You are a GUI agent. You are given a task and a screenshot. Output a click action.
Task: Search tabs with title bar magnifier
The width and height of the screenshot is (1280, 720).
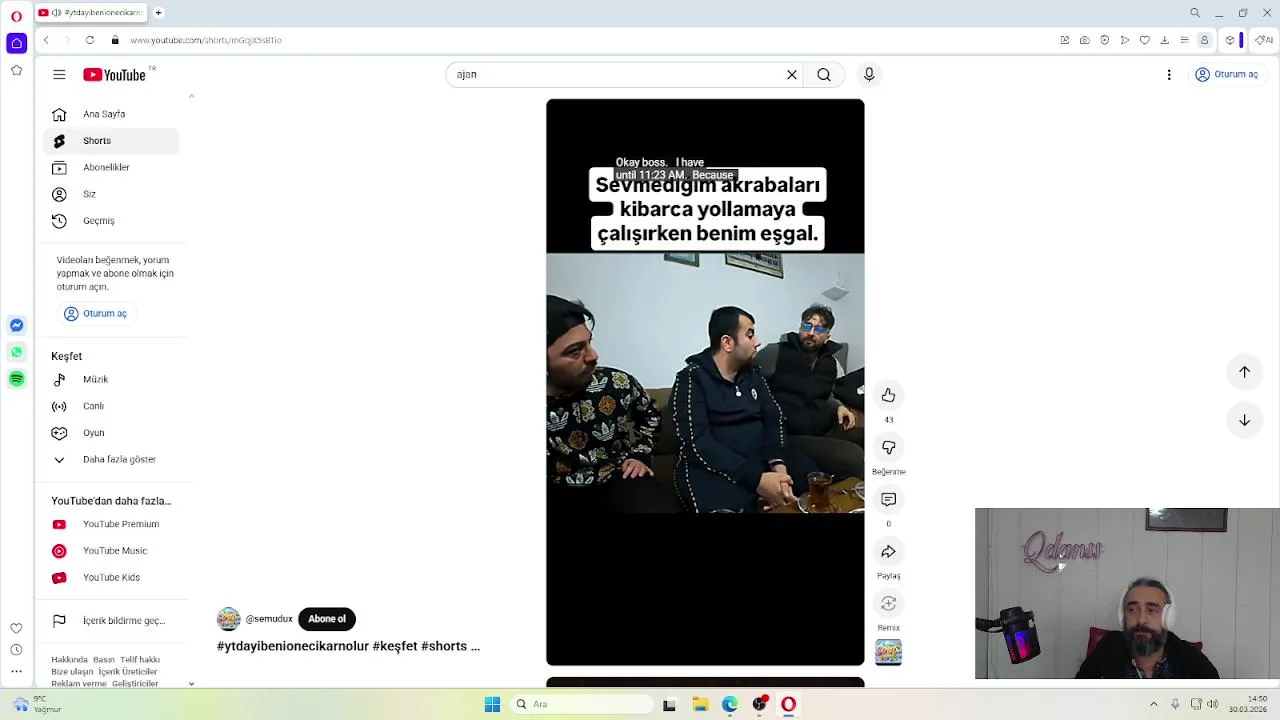click(1195, 13)
